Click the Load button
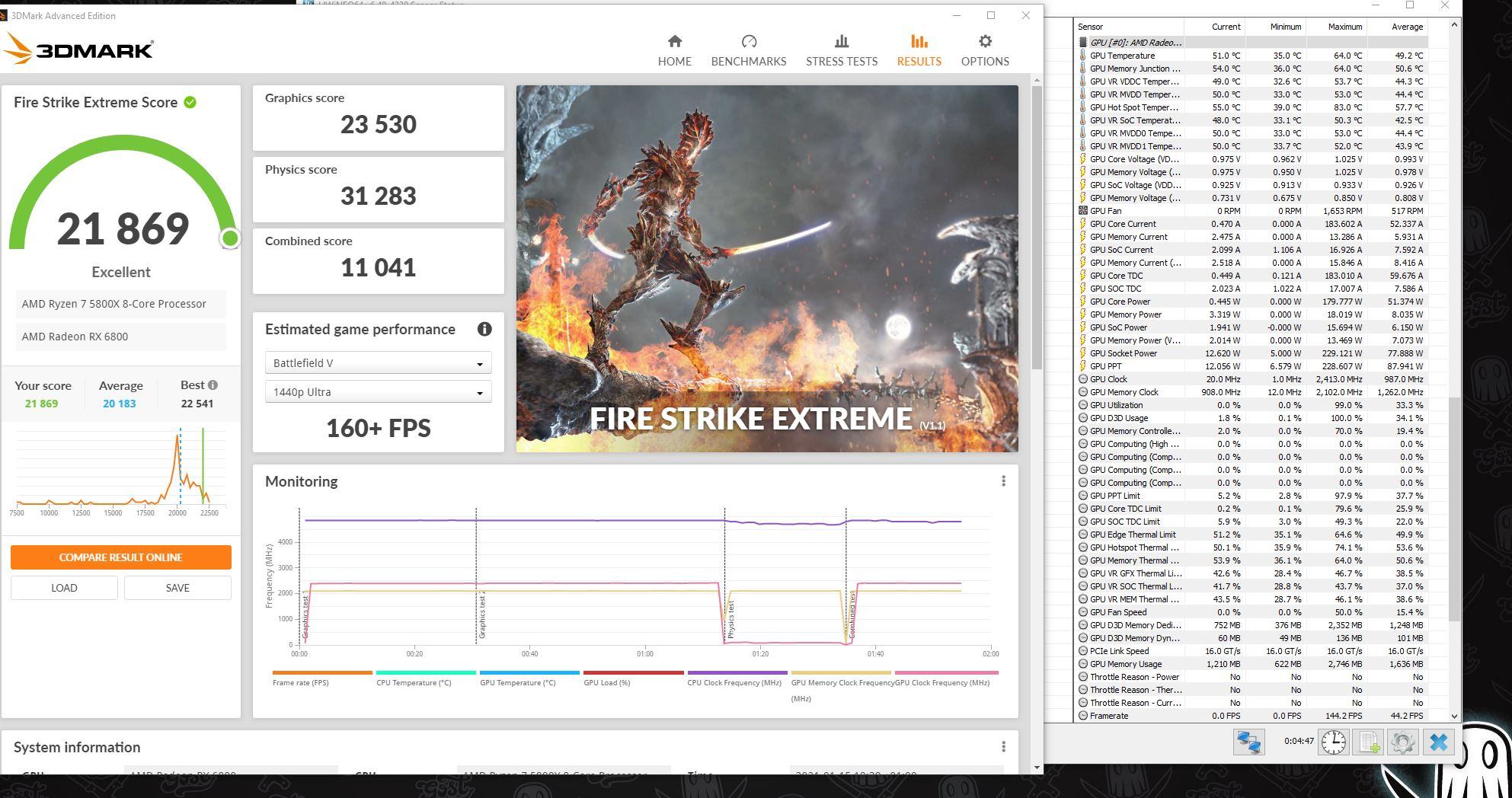 tap(64, 588)
